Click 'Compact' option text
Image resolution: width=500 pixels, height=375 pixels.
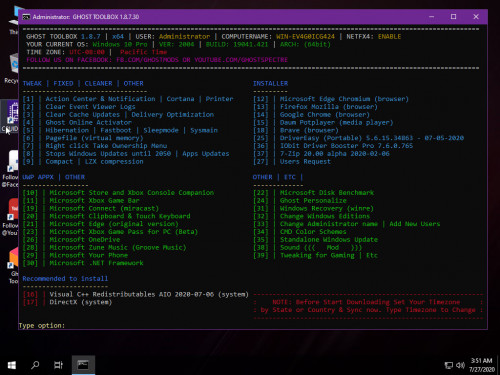click(59, 161)
